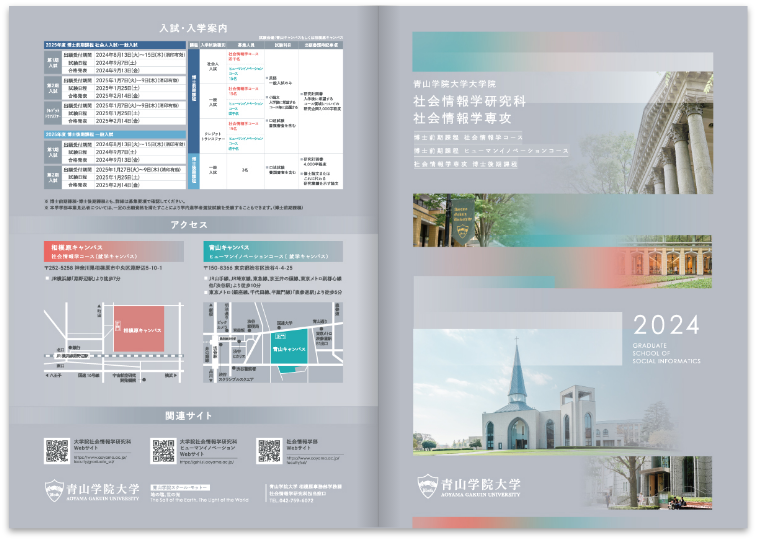Click the 青山学院スクール・モットー label box
Screen dimensions: 757x541
[180, 487]
